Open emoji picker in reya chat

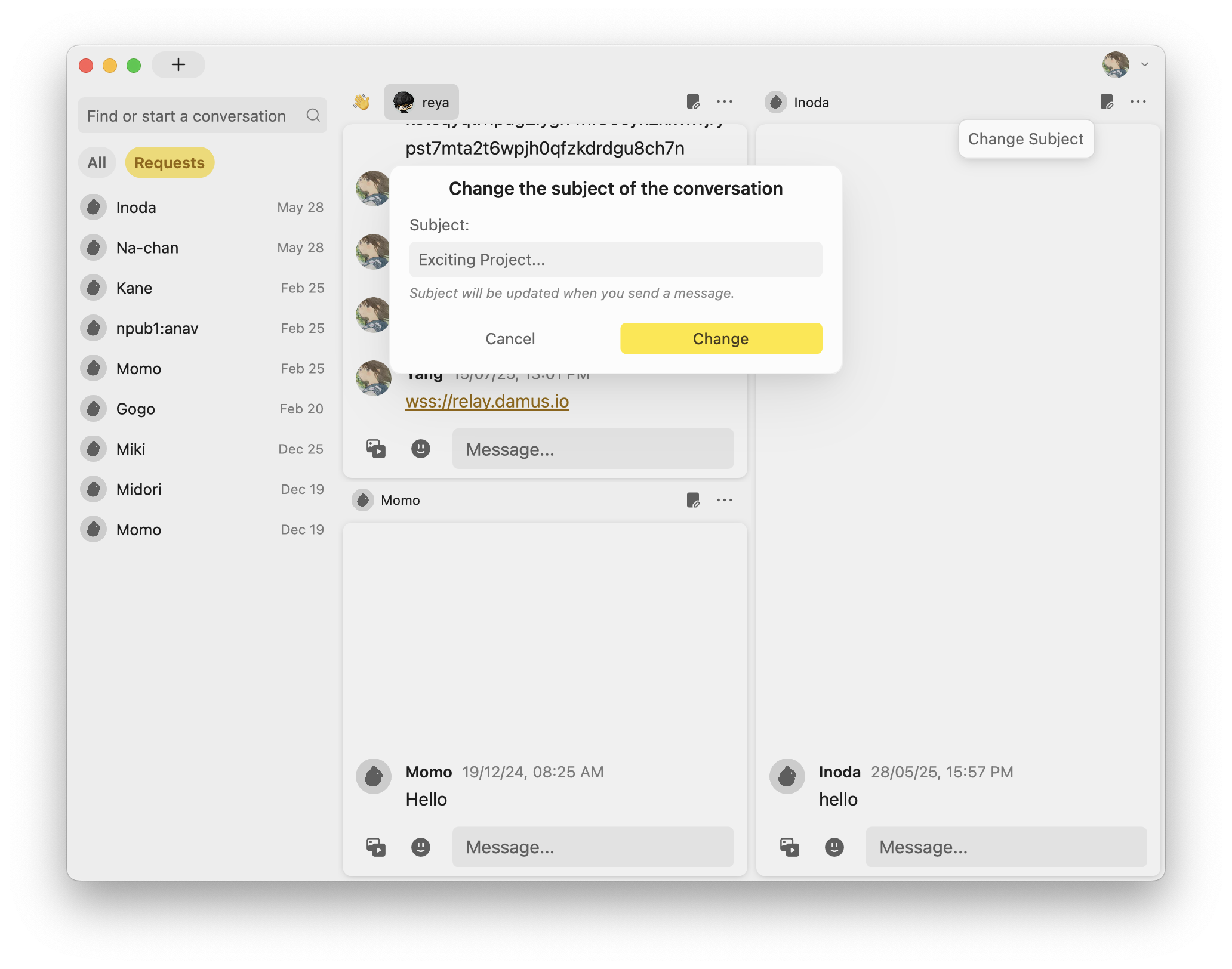point(420,449)
